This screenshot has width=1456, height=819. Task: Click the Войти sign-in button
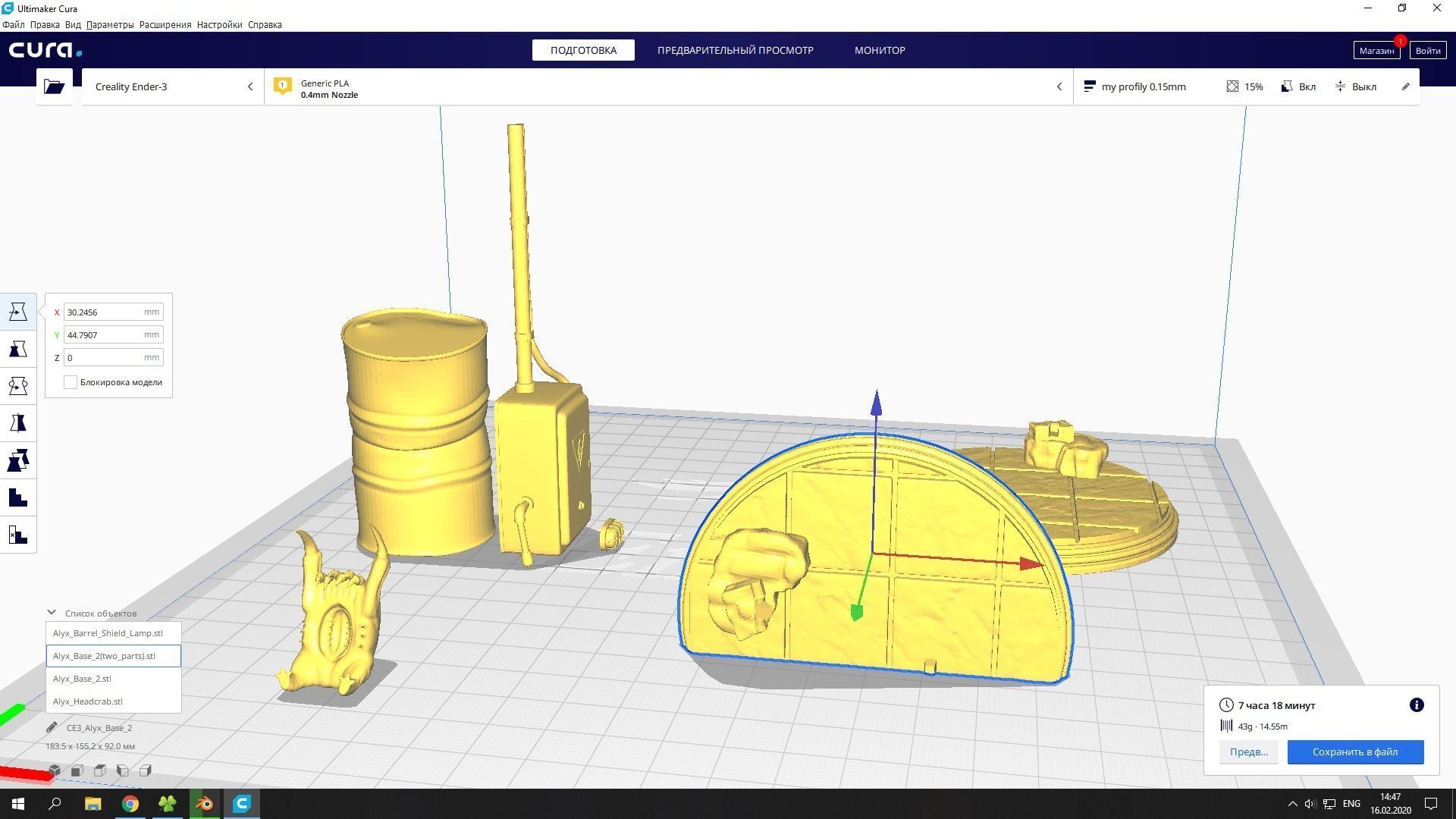click(1427, 51)
